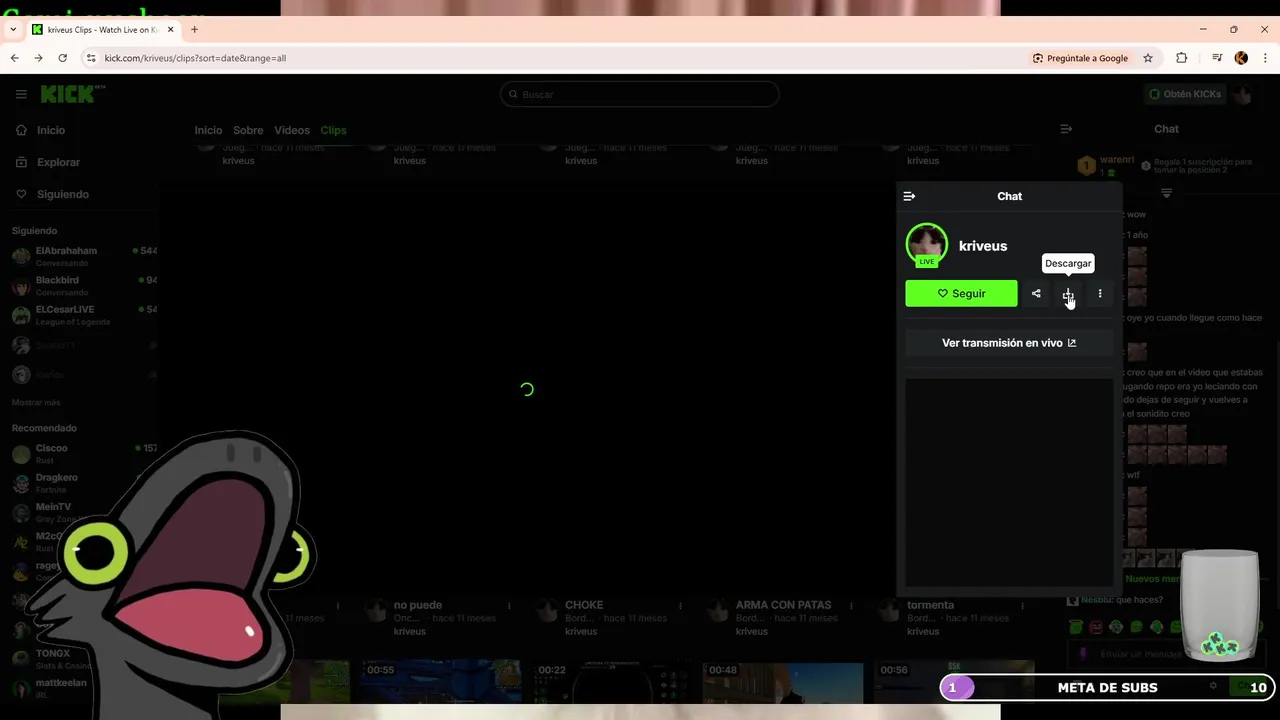
Task: Open the tab search dropdown arrow
Action: [13, 29]
